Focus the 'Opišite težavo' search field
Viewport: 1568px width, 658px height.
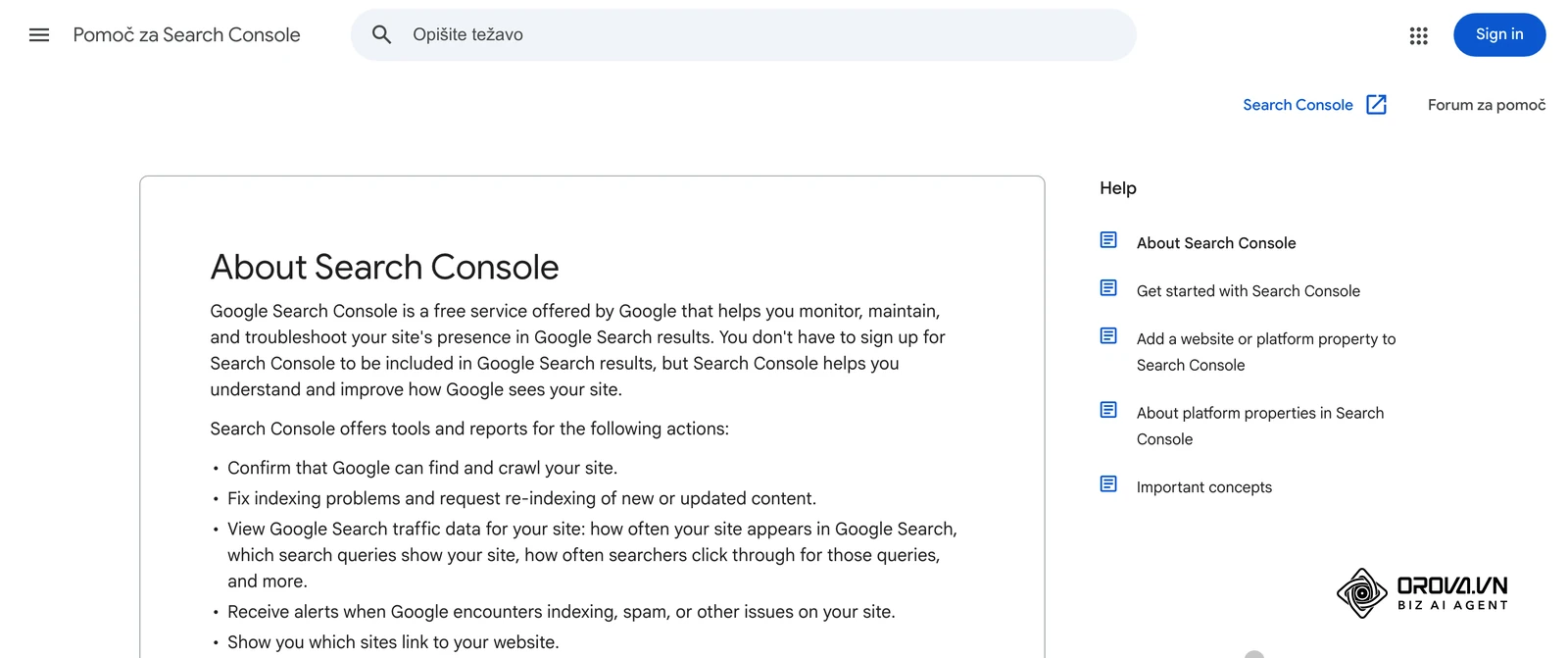coord(743,35)
